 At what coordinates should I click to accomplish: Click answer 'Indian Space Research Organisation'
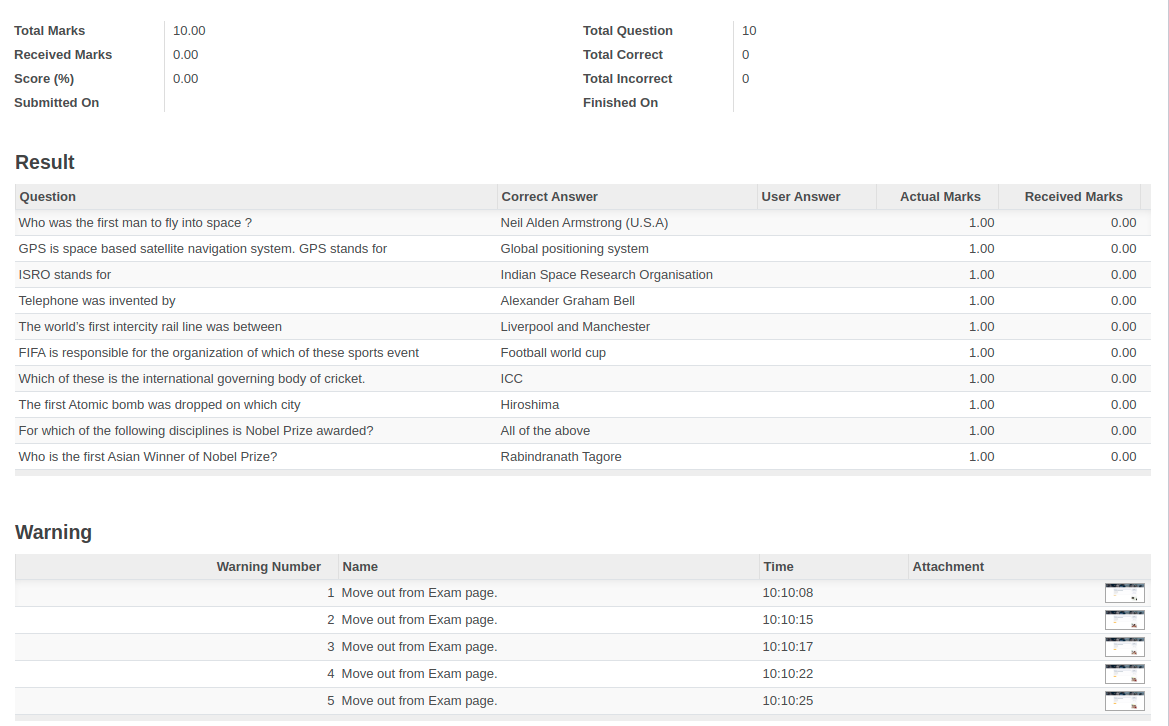pyautogui.click(x=607, y=275)
